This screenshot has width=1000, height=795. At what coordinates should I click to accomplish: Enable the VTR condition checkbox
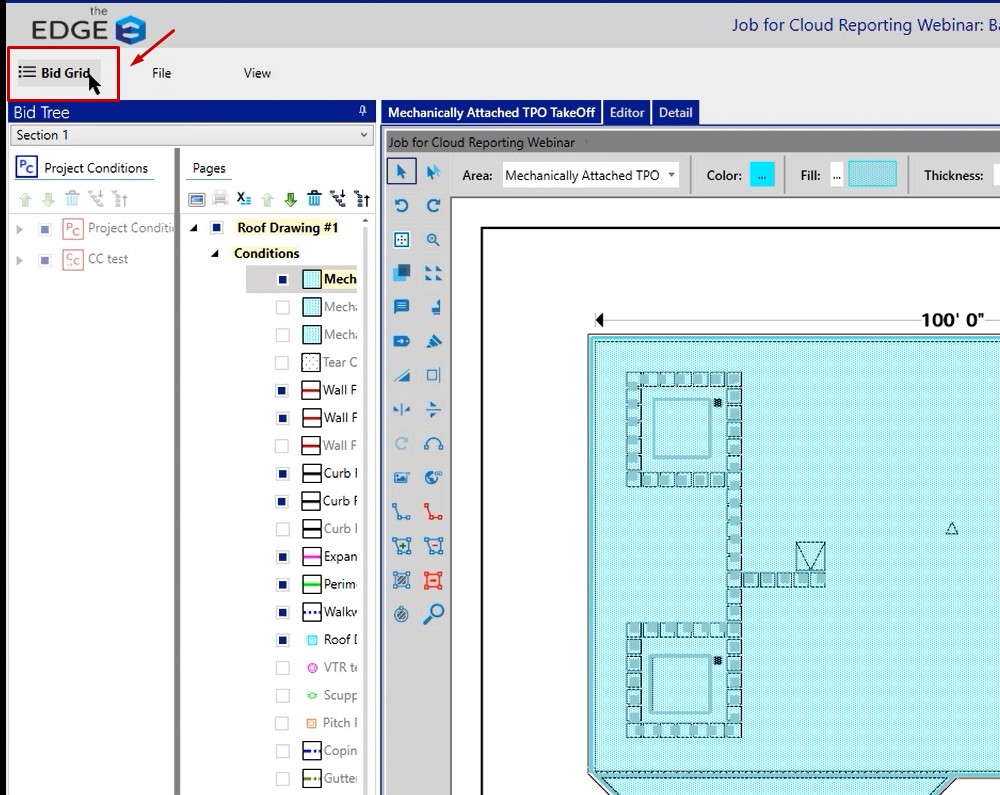(282, 668)
